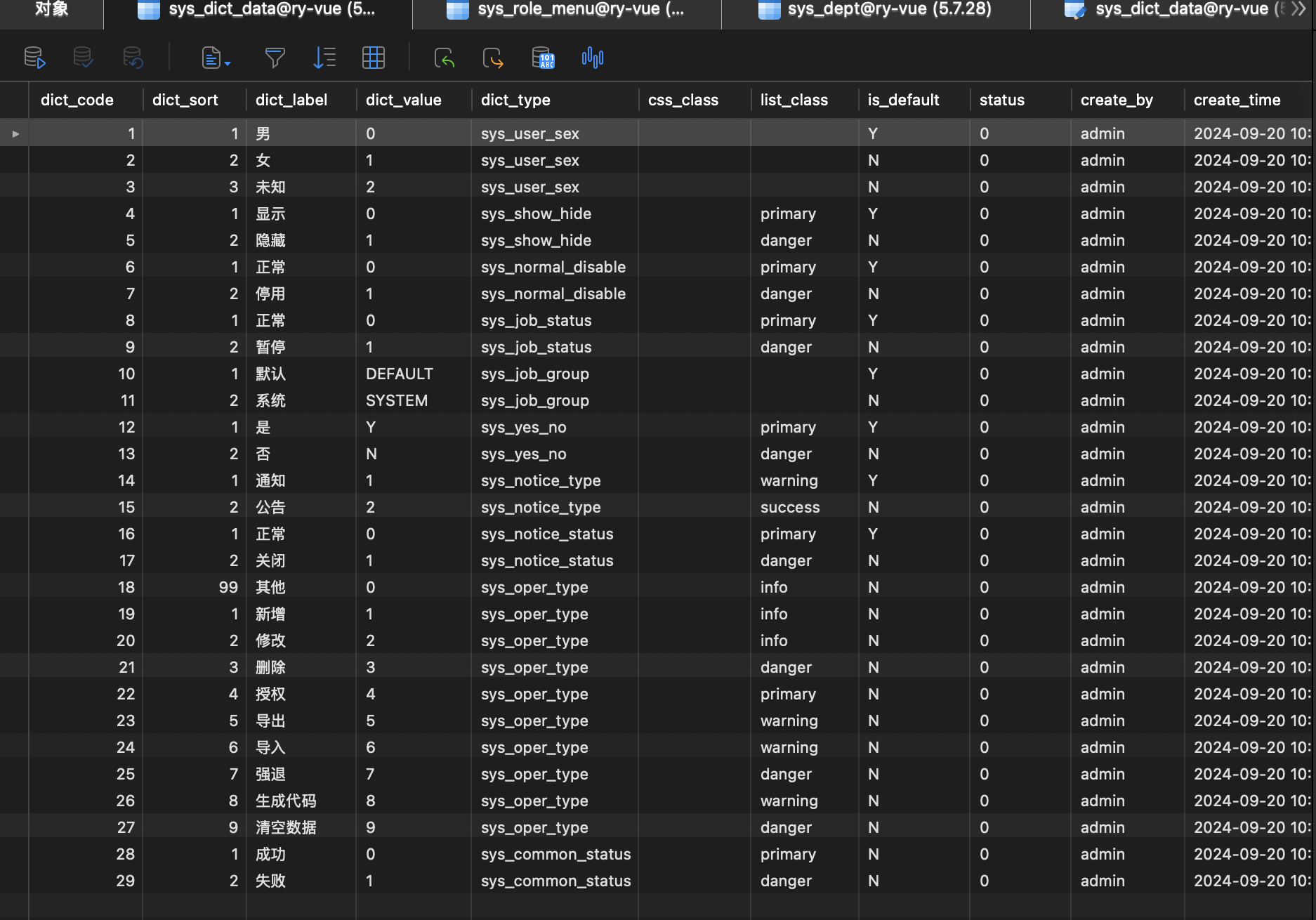Select the 导入 label cell
Viewport: 1316px width, 920px height.
301,747
